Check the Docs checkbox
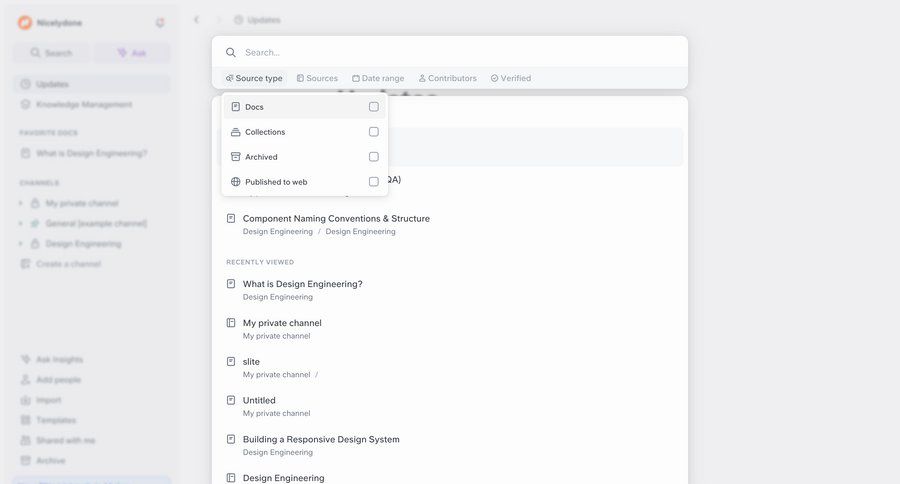 (374, 107)
